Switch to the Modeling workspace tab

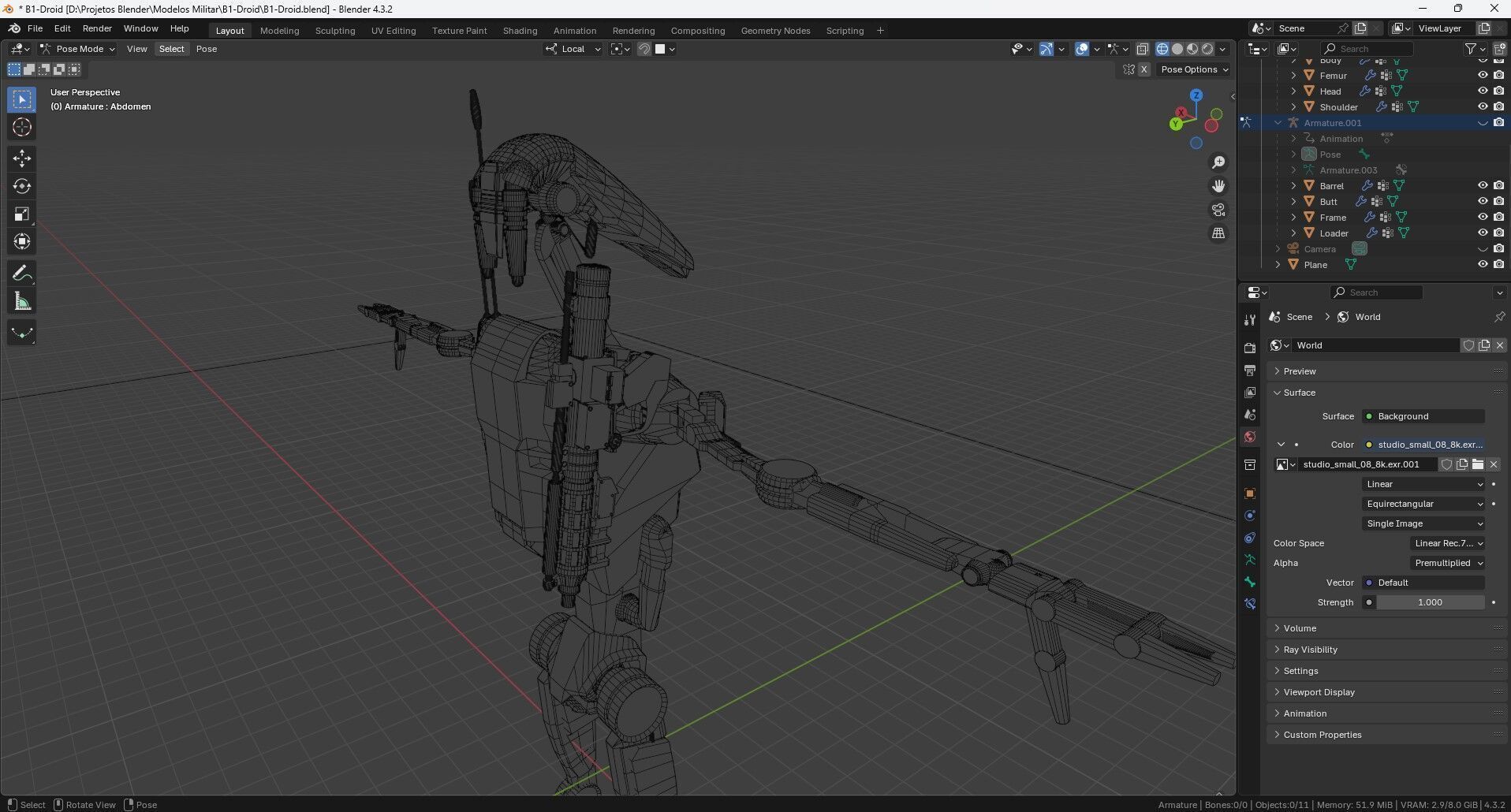click(x=279, y=31)
